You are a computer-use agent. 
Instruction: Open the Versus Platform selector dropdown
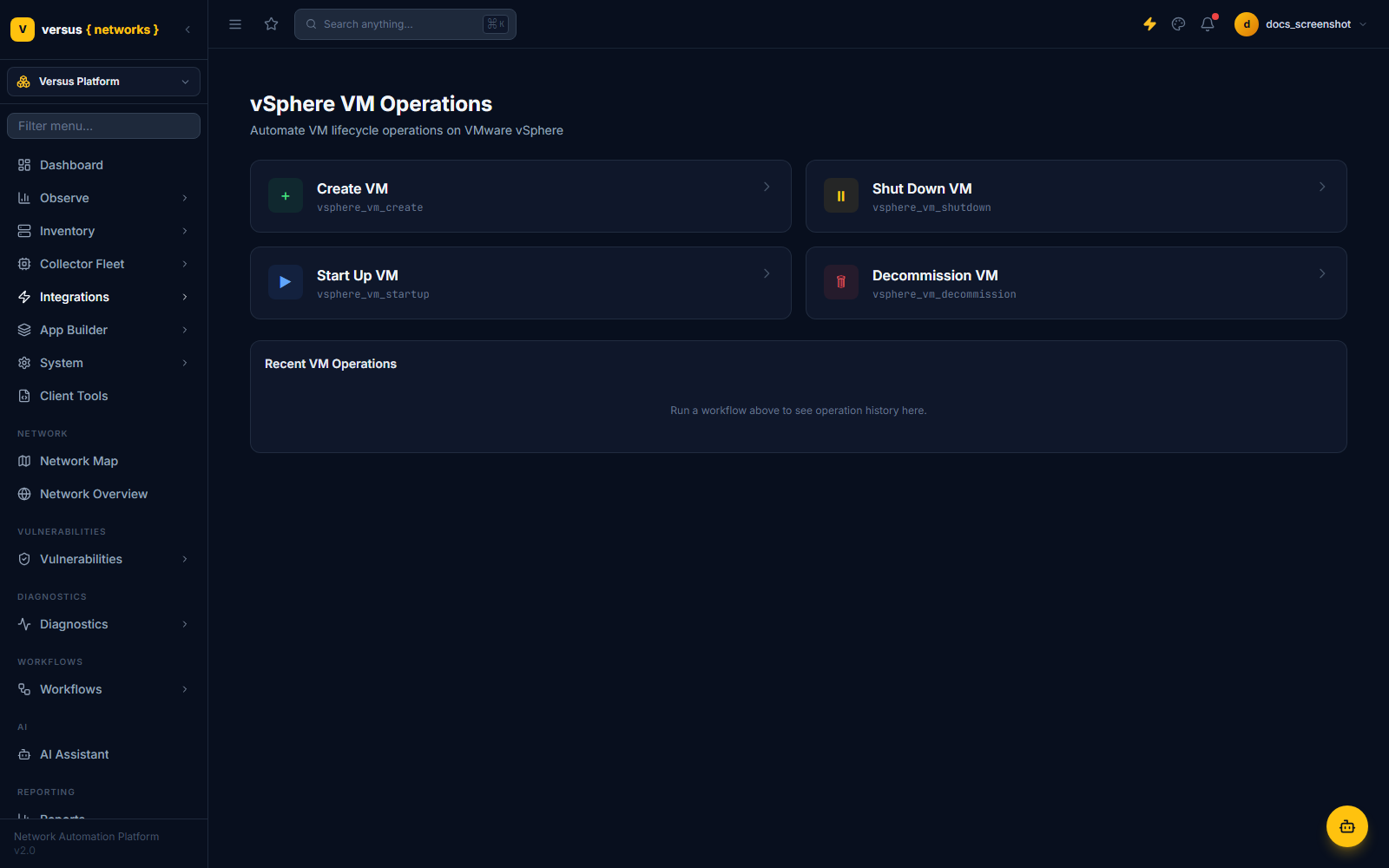pos(103,82)
